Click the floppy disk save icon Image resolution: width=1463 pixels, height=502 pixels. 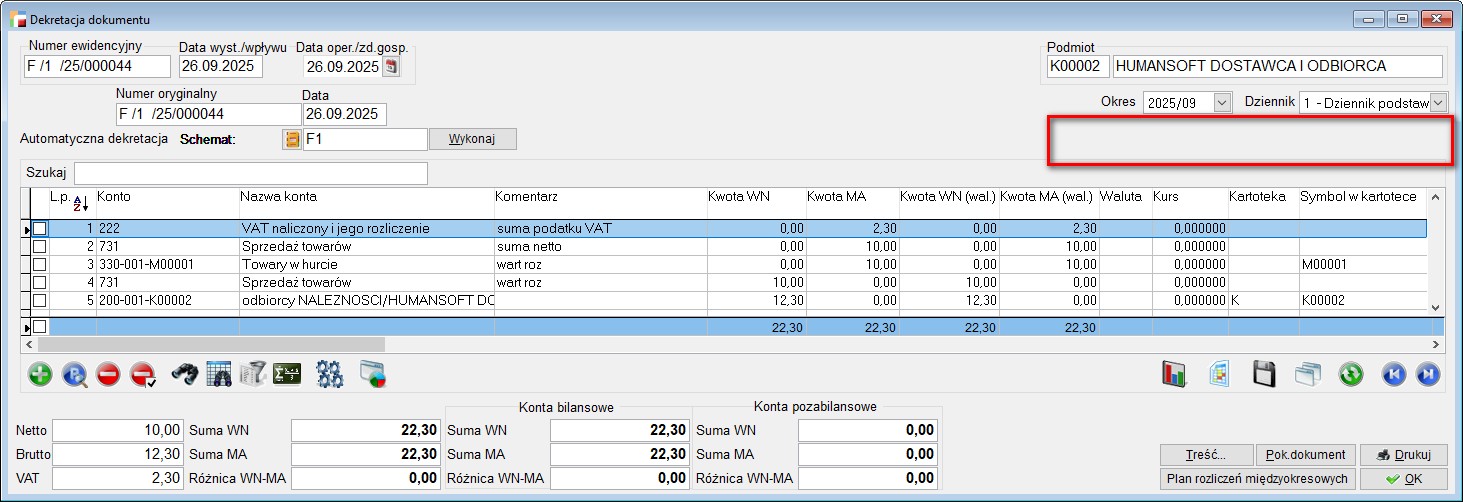(x=1265, y=375)
